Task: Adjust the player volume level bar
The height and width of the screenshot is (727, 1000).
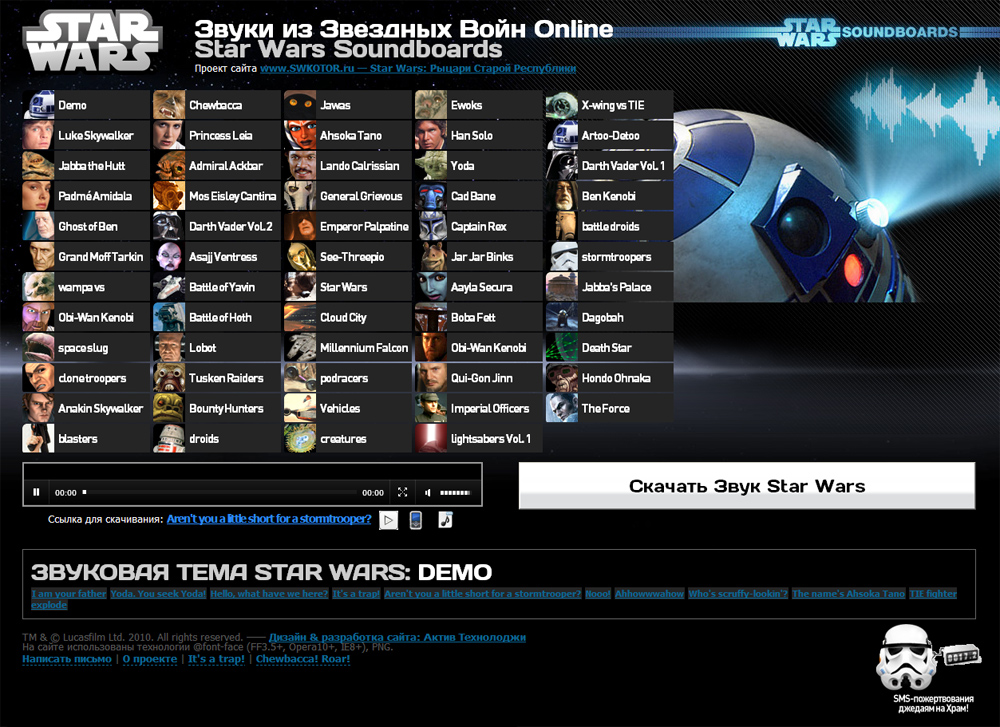Action: point(455,492)
